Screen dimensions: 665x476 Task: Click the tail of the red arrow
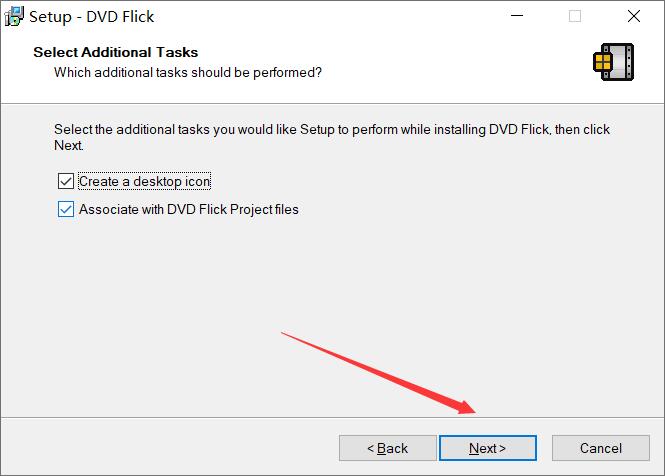coord(285,334)
